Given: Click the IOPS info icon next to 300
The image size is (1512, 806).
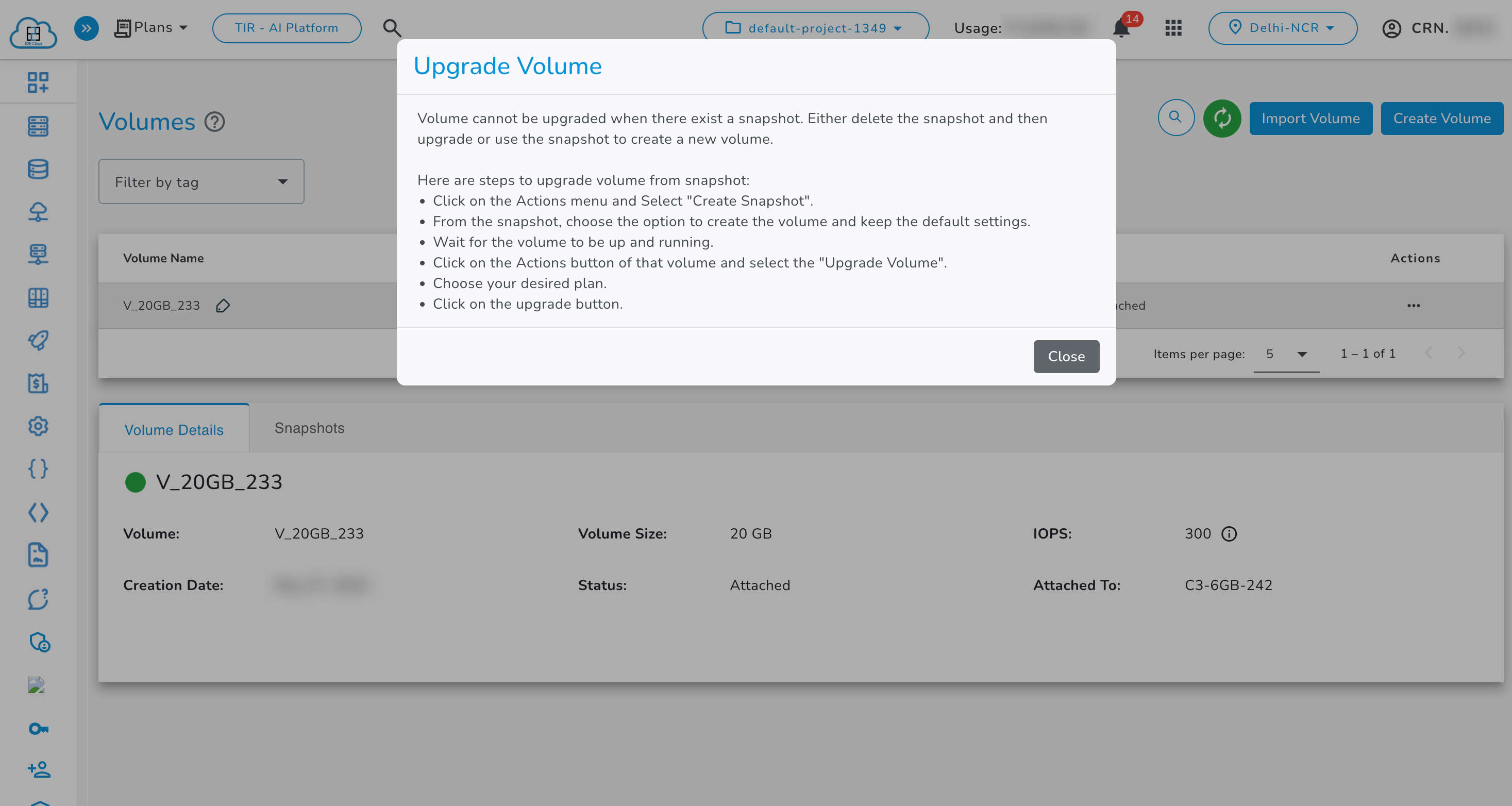Looking at the screenshot, I should pyautogui.click(x=1230, y=533).
